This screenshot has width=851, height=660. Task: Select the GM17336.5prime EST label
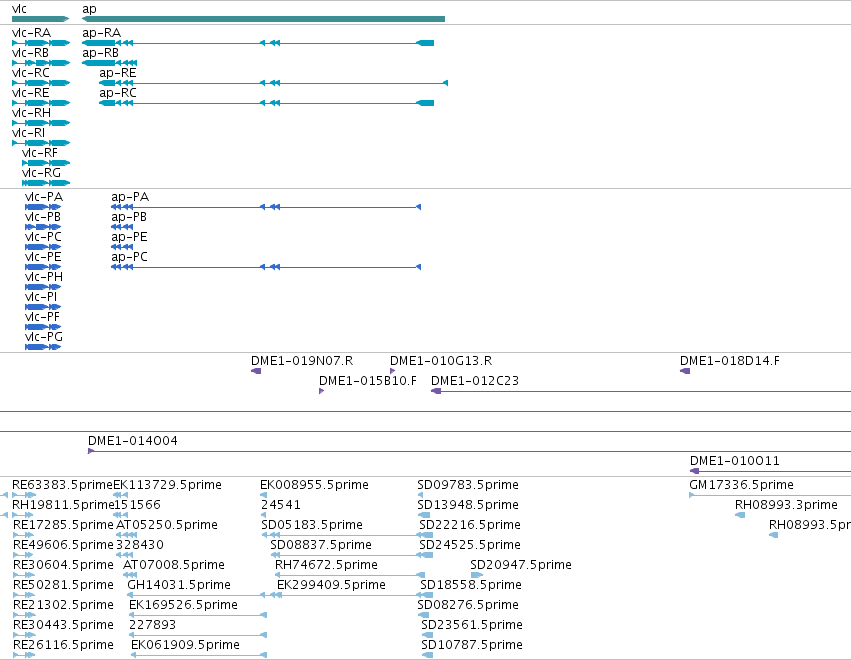point(741,485)
